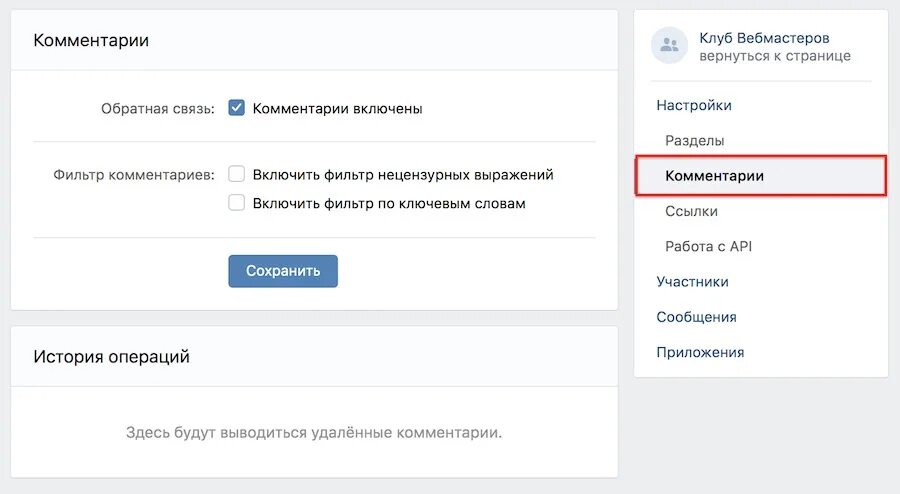Enable the фильтр нецензурных выражений checkbox
900x494 pixels.
click(x=236, y=174)
